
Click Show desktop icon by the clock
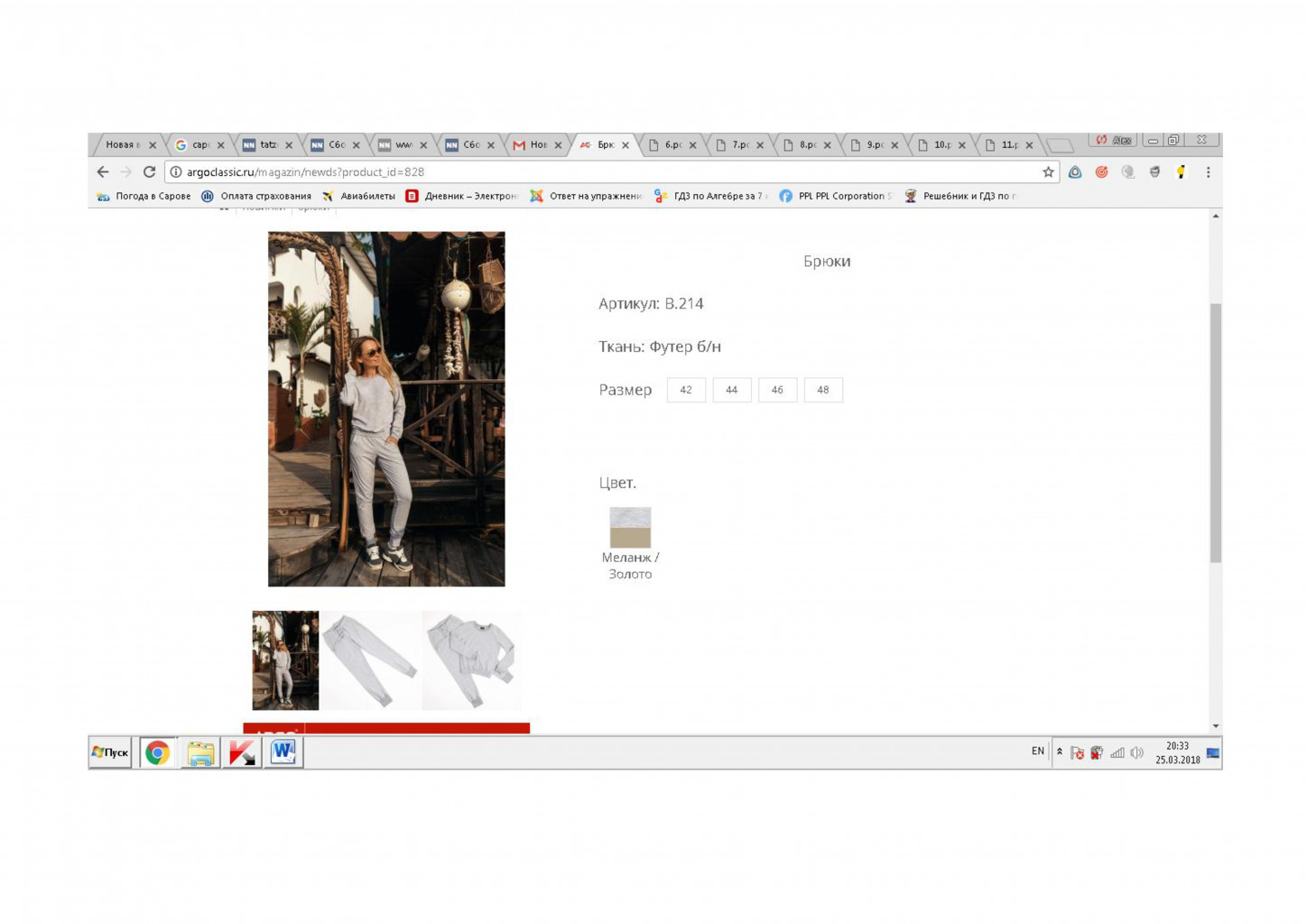[x=1213, y=753]
